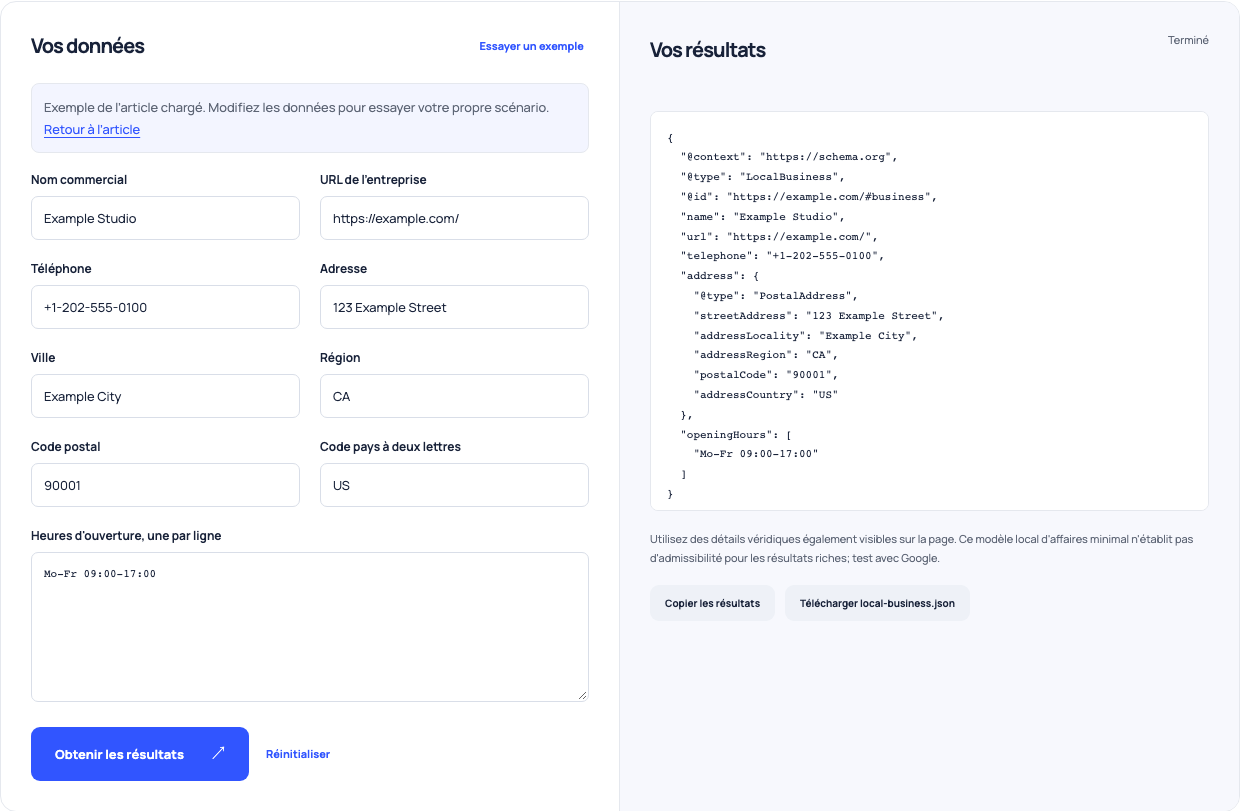Click the Terminé status label
Image resolution: width=1240 pixels, height=812 pixels.
tap(1188, 40)
